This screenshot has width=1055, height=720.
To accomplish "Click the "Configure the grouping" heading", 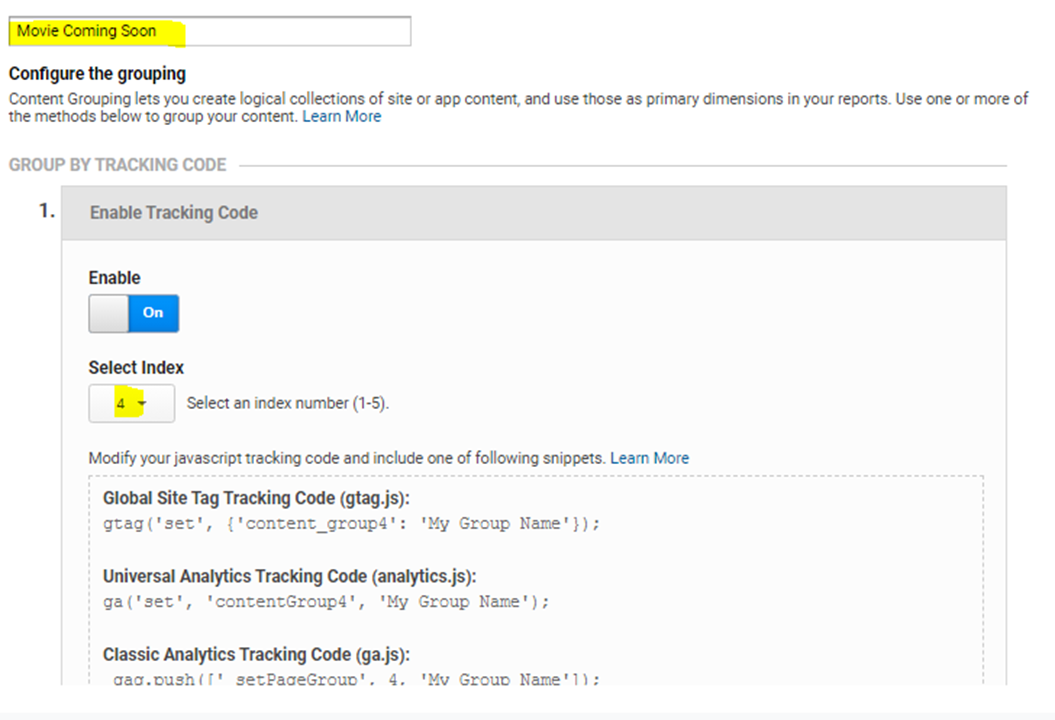I will (97, 74).
